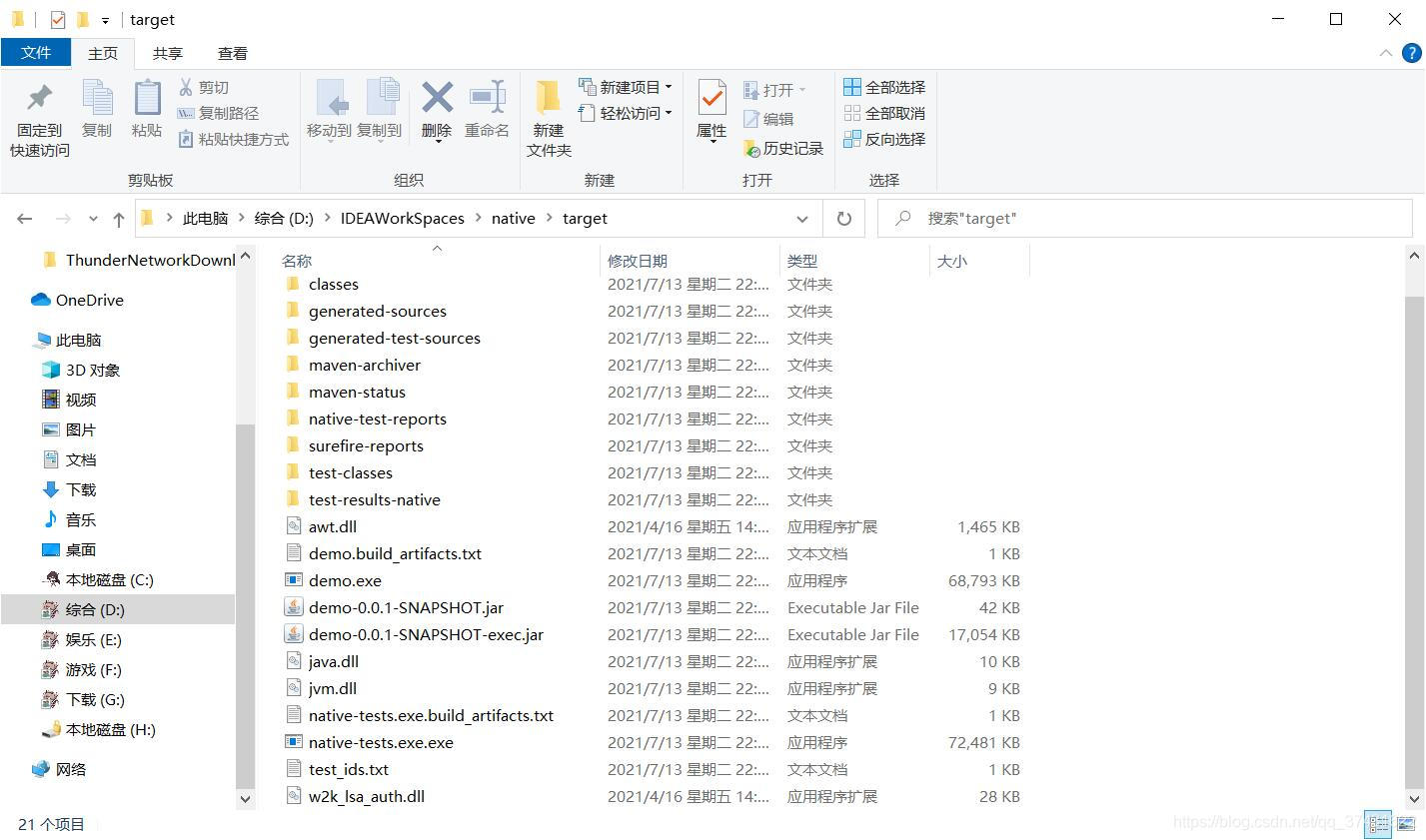Switch to 主页 (Home) tab
Screen dimensions: 1426x840
coord(103,53)
